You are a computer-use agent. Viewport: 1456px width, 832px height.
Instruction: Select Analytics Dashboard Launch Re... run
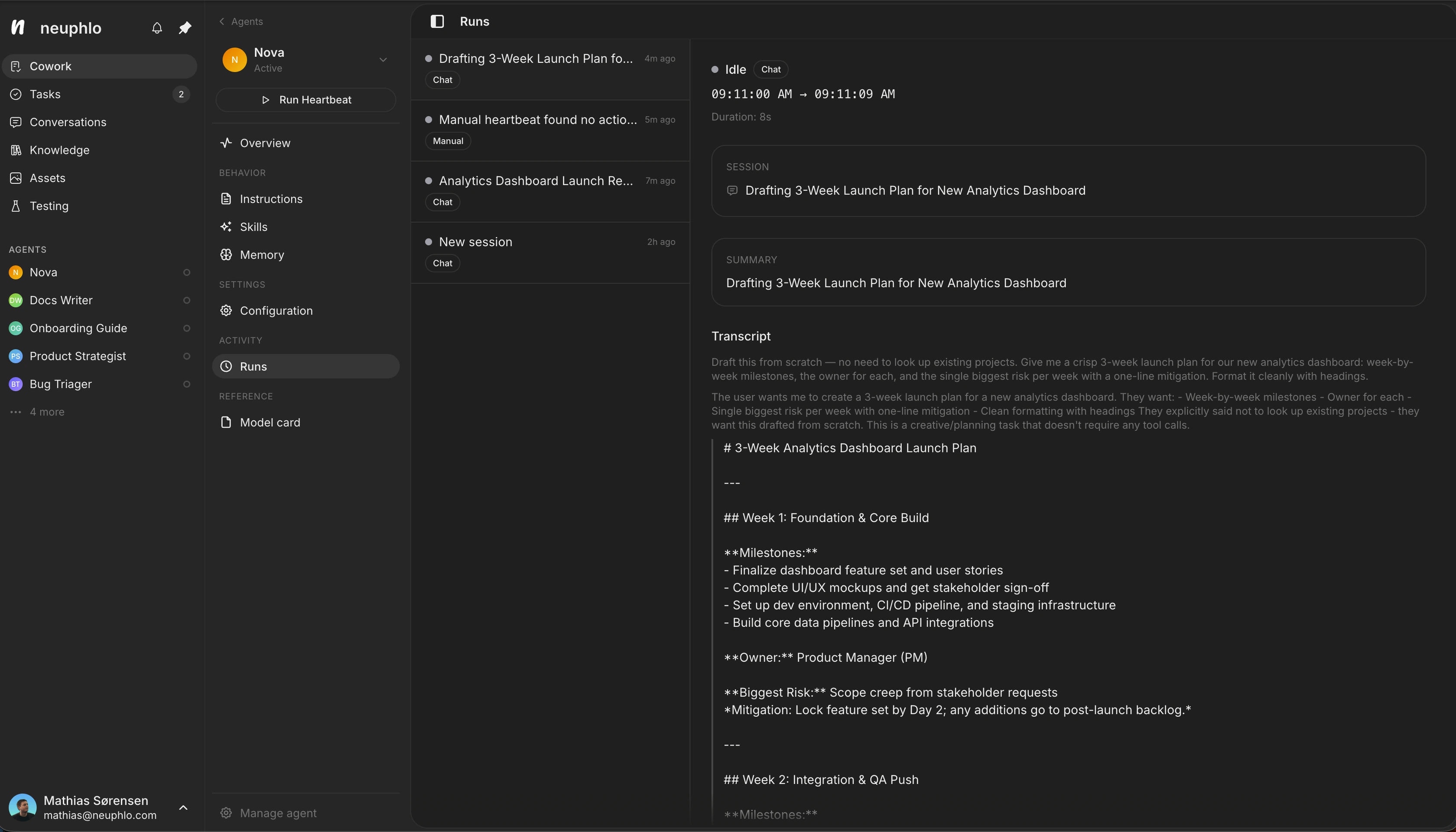550,192
